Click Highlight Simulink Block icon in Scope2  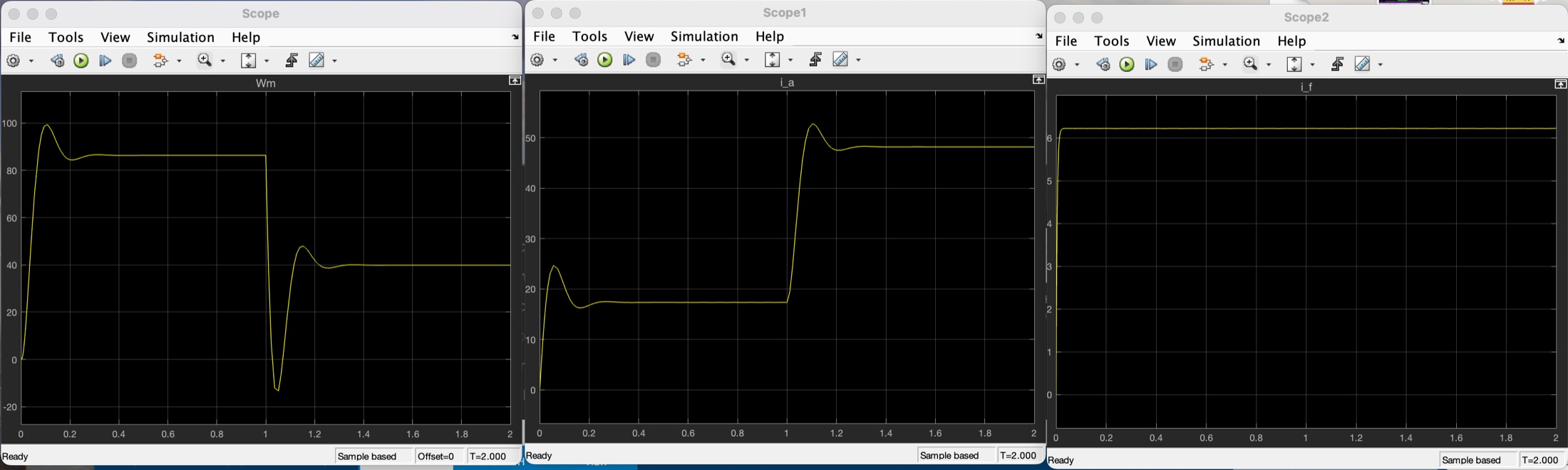[x=1207, y=65]
